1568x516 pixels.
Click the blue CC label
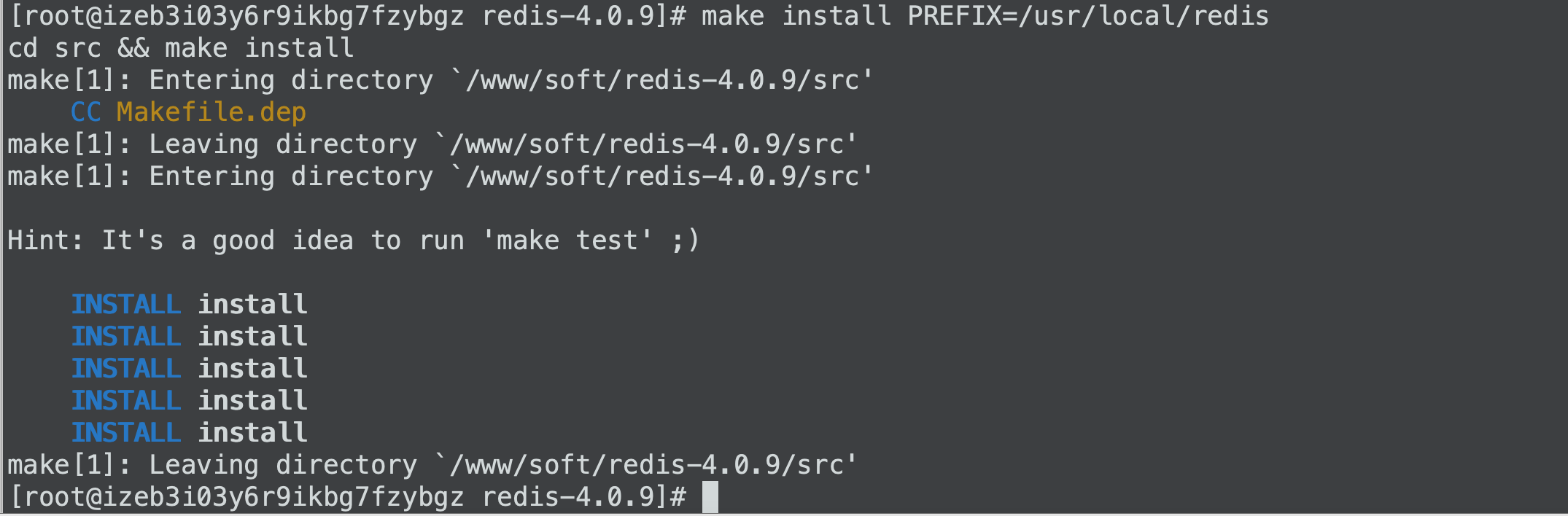(86, 112)
